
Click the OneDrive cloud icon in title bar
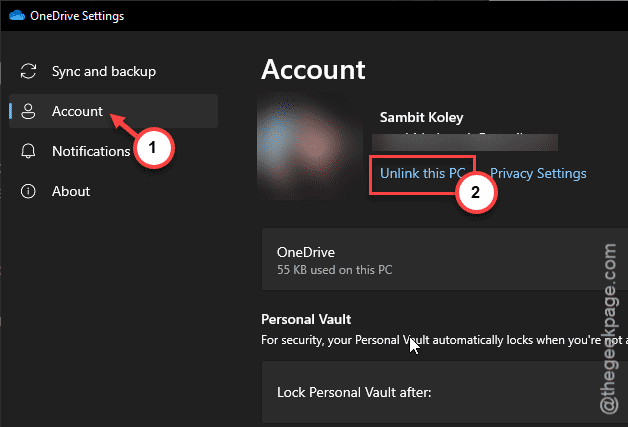tap(17, 15)
